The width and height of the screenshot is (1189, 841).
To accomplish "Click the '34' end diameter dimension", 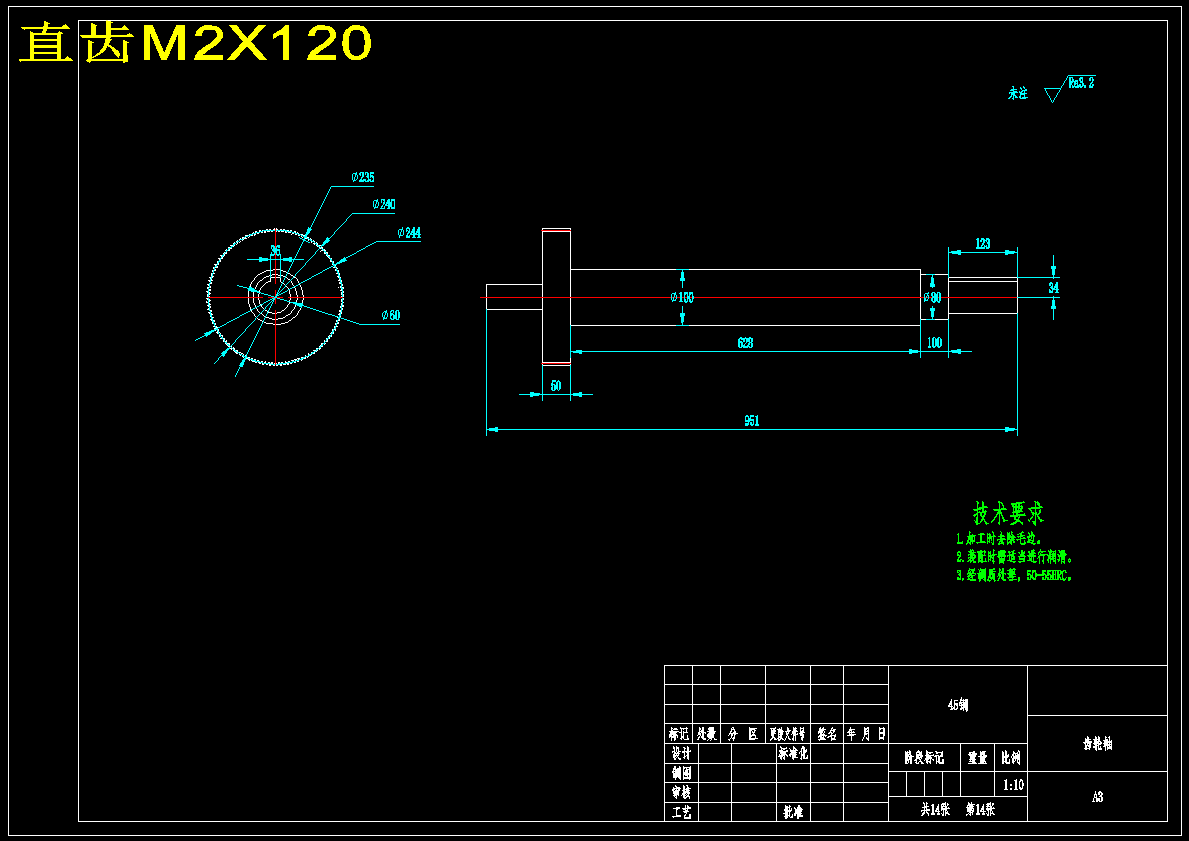I will click(x=1054, y=288).
